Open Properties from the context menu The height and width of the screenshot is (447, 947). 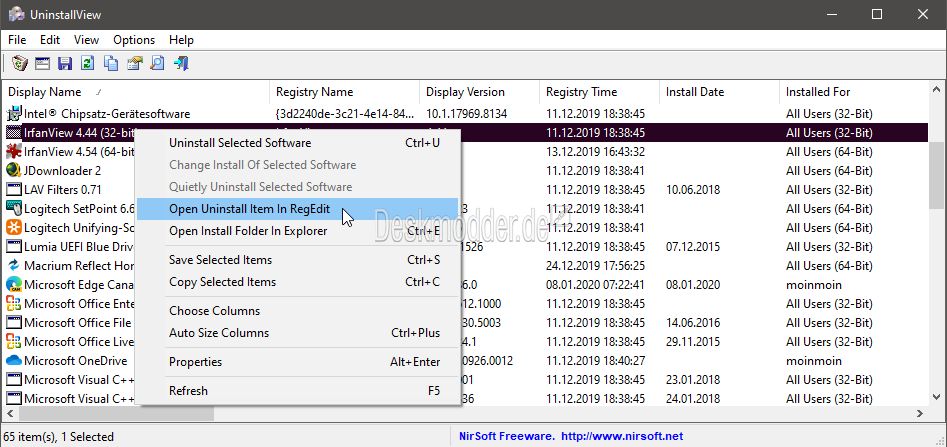coord(298,362)
